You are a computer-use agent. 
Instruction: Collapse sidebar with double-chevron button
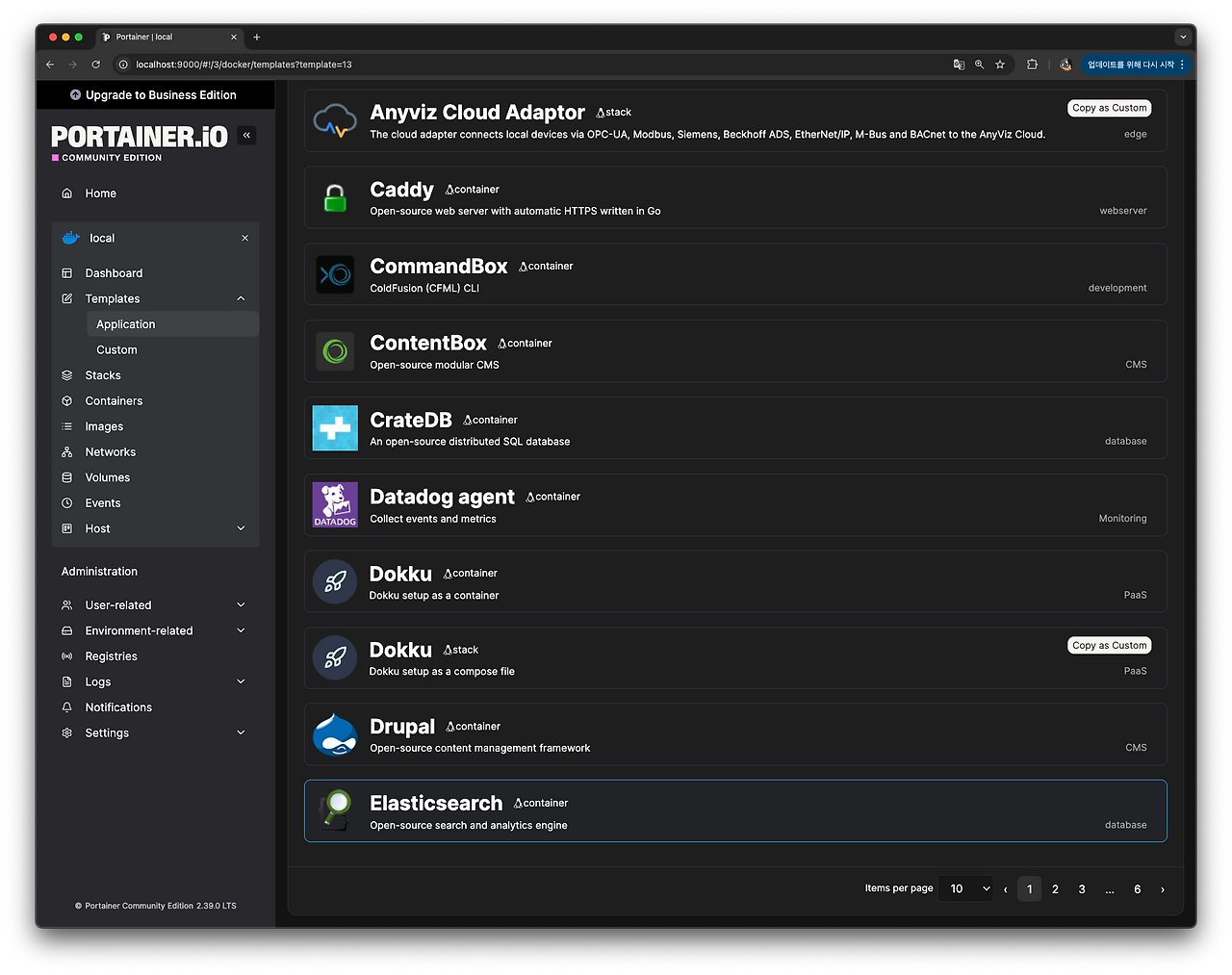(247, 136)
